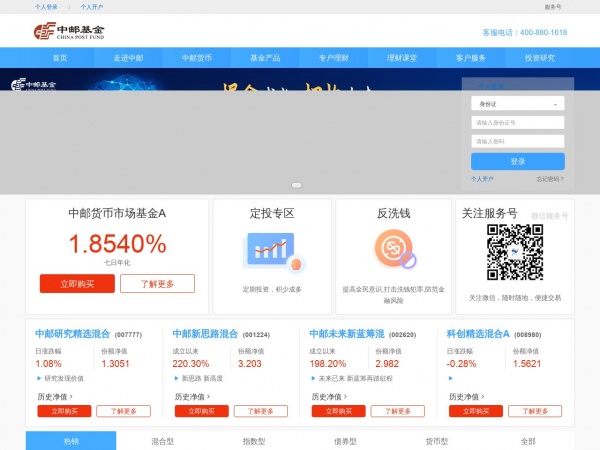The height and width of the screenshot is (450, 600).
Task: Click the China Post Fund logo
Action: [69, 31]
